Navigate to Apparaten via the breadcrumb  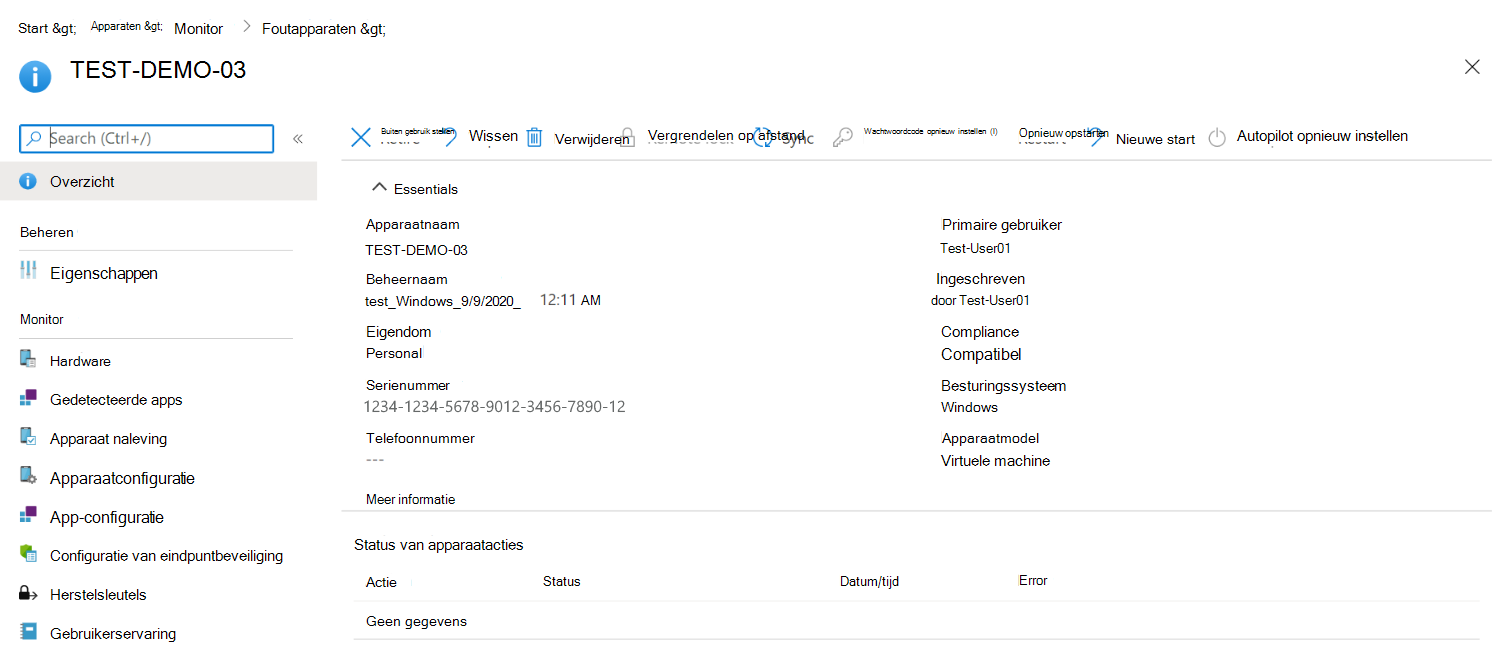tap(126, 26)
